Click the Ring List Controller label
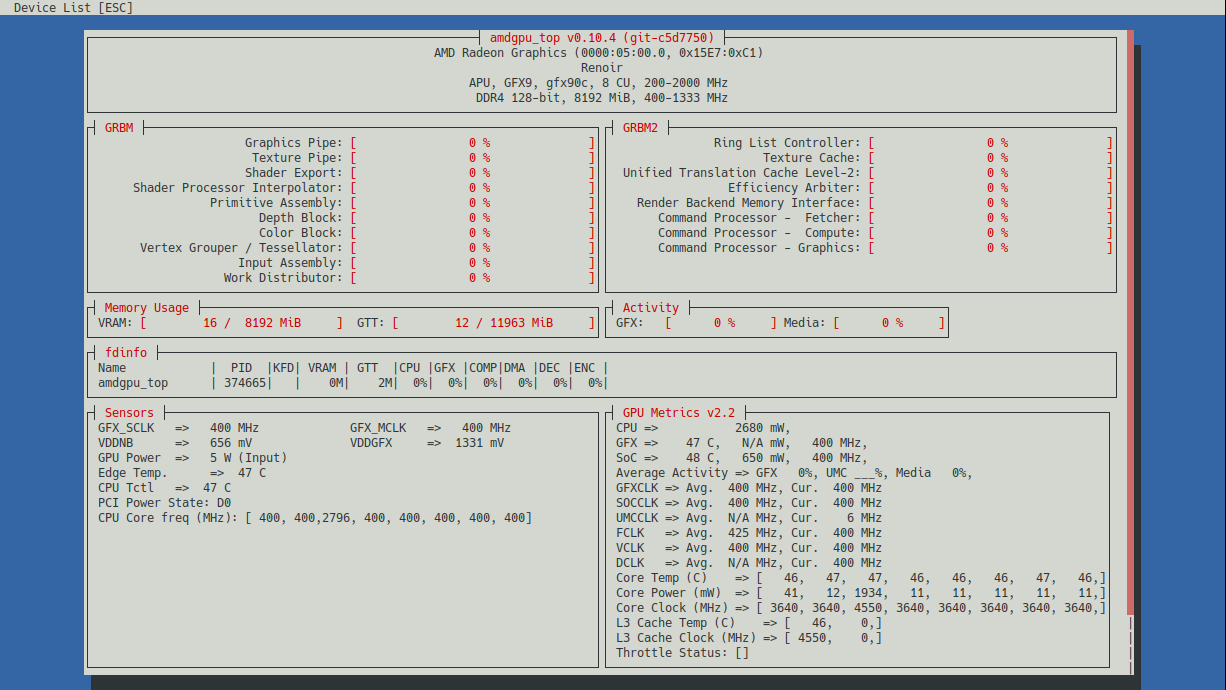The height and width of the screenshot is (690, 1226). [787, 143]
